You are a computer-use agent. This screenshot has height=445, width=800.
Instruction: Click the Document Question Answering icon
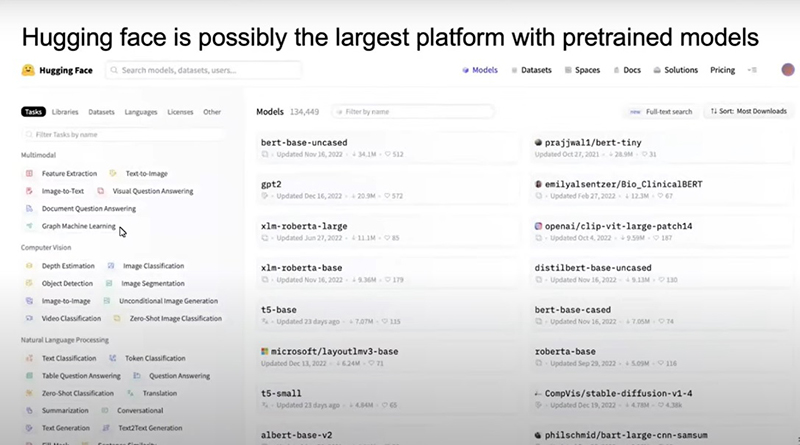(x=30, y=208)
